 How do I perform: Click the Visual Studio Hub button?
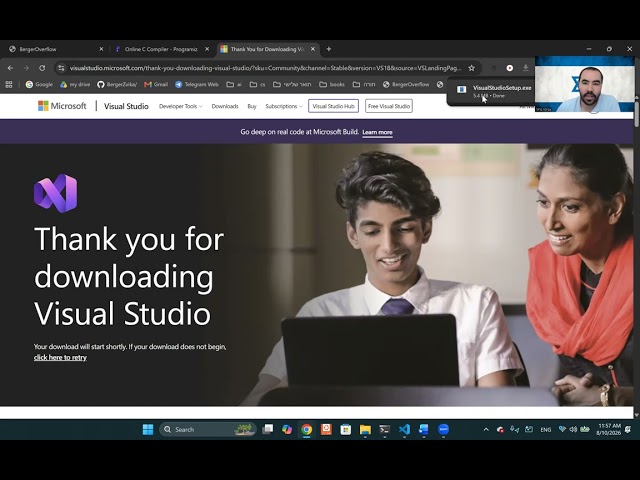coord(333,106)
